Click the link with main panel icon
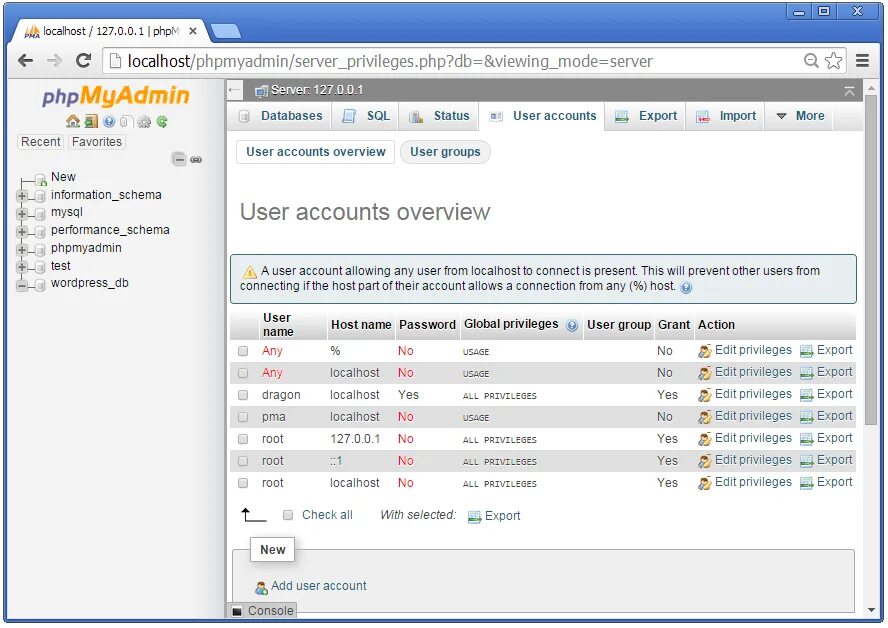Viewport: 888px width, 628px height. [196, 160]
